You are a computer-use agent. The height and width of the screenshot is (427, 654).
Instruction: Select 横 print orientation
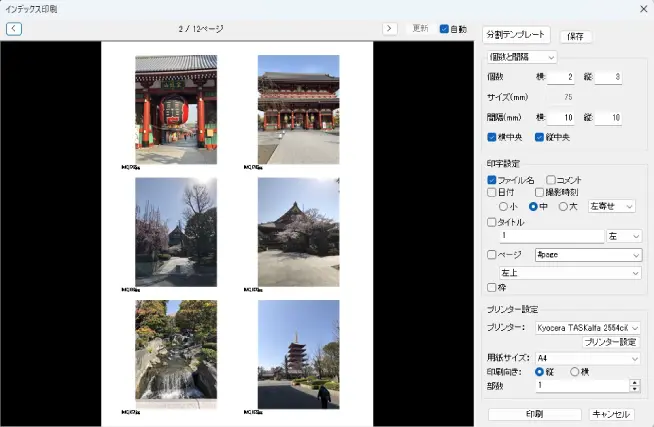tap(575, 372)
